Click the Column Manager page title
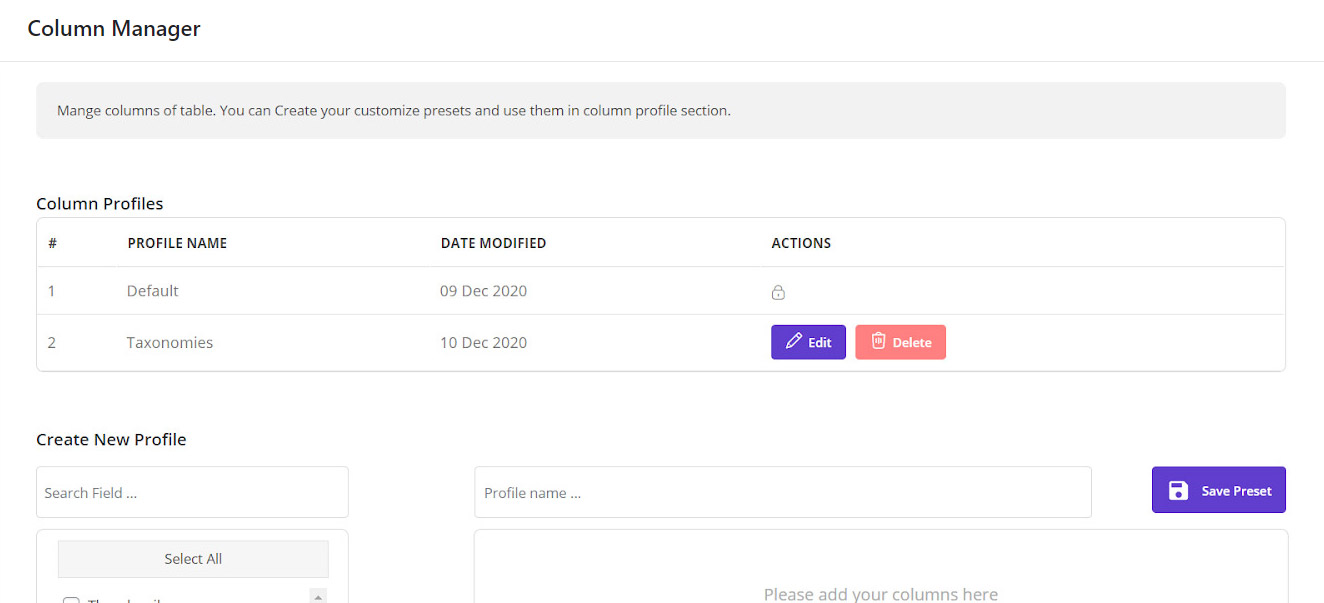The height and width of the screenshot is (603, 1324). (114, 29)
